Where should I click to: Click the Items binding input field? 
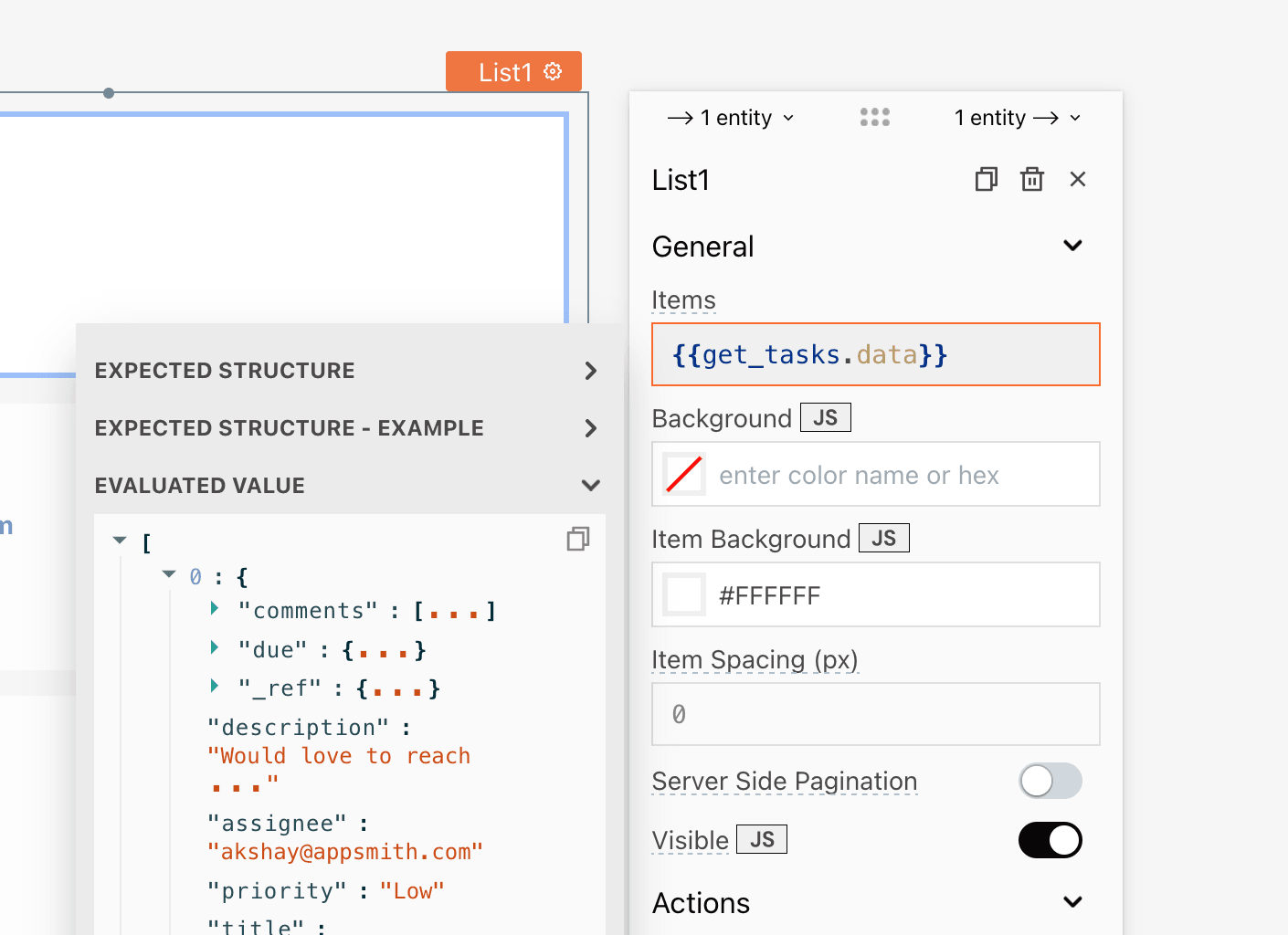(x=875, y=354)
